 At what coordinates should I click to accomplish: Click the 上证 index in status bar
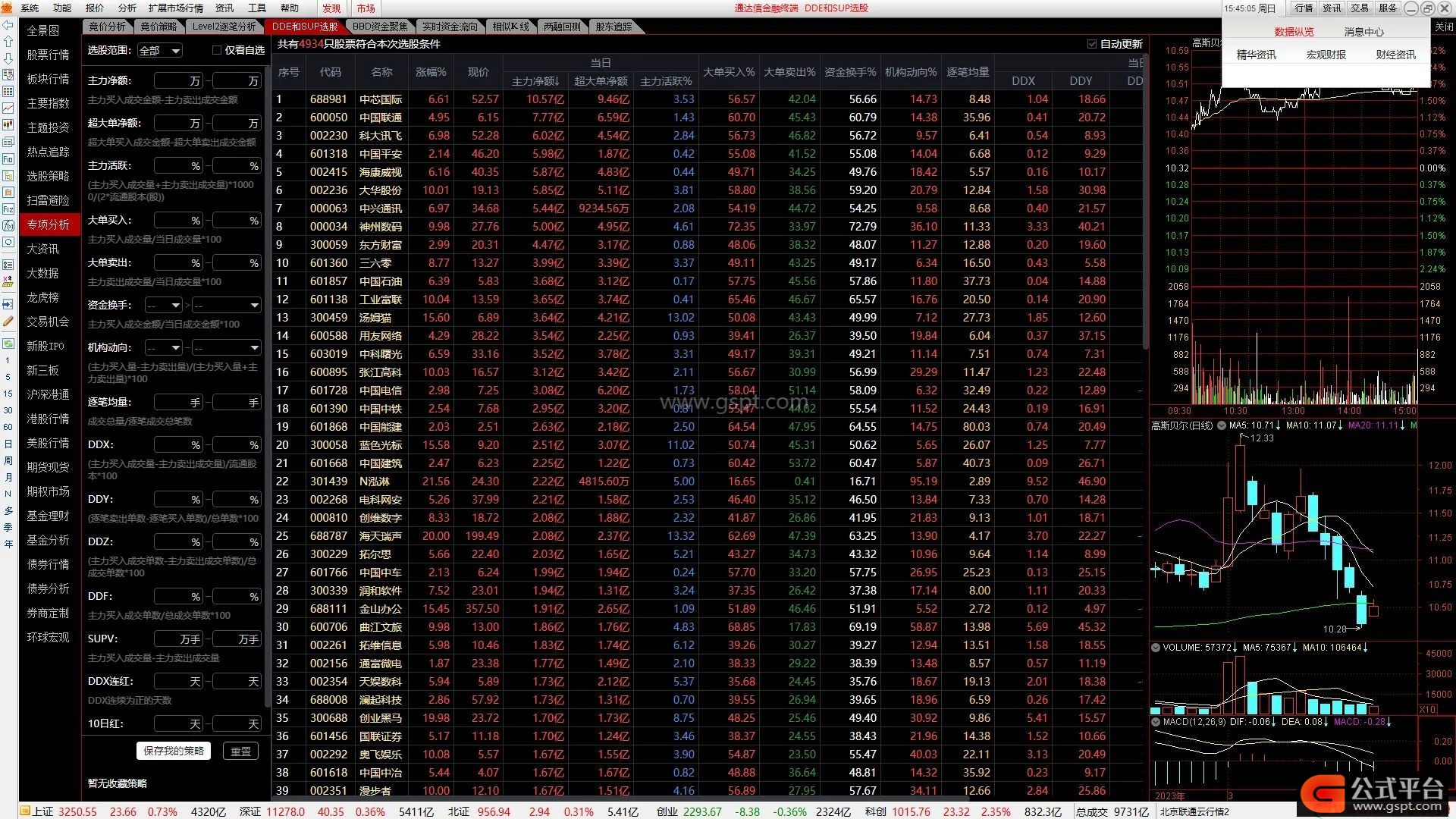tap(42, 811)
